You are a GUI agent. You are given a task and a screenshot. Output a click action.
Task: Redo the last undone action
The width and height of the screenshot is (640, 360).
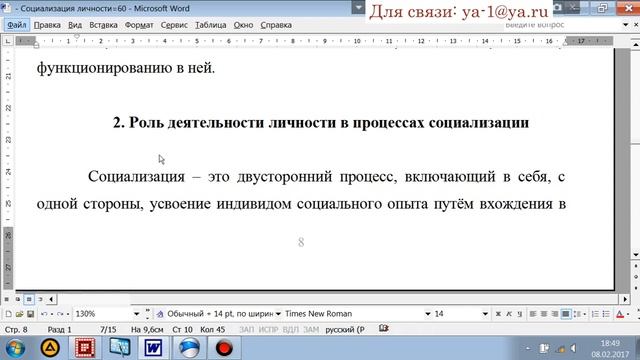point(60,314)
